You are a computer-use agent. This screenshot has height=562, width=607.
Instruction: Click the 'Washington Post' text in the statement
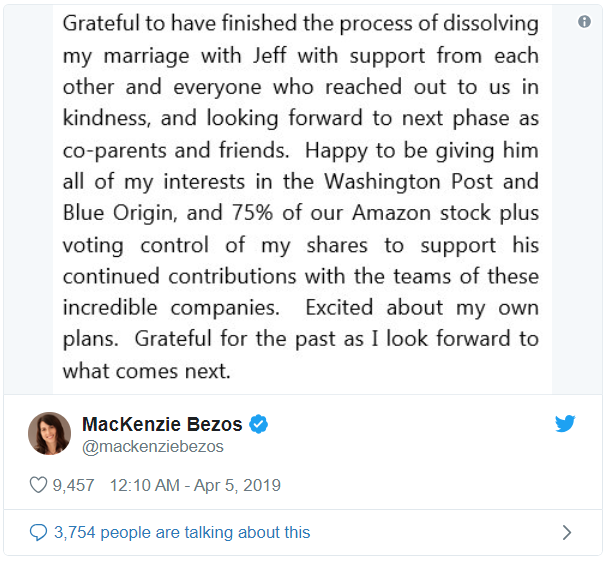(408, 182)
